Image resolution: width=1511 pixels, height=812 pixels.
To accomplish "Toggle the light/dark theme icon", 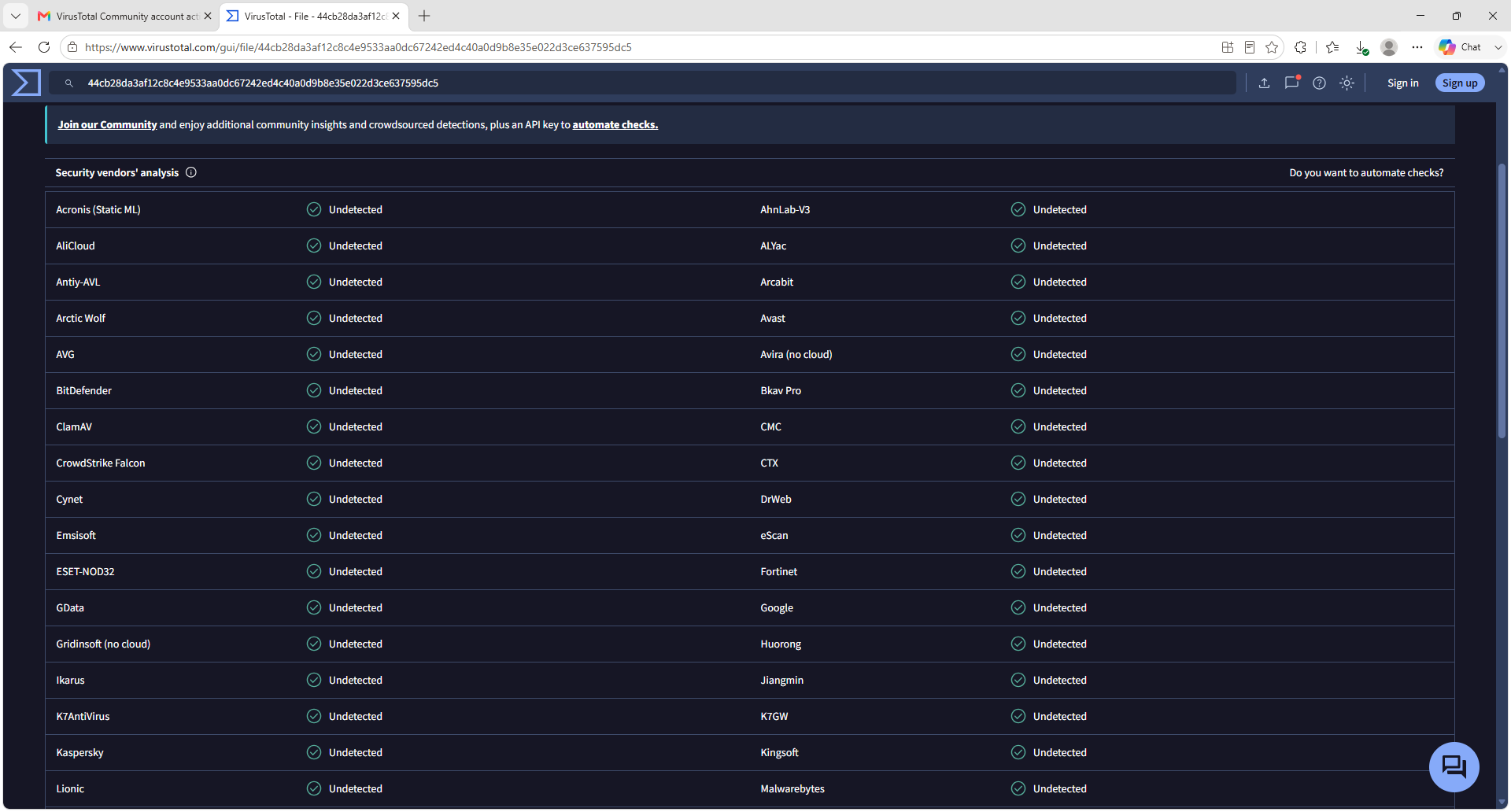I will (x=1347, y=83).
